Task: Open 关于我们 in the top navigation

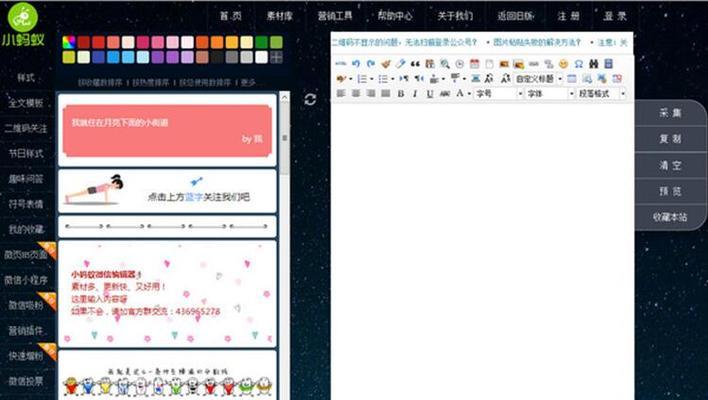Action: click(455, 16)
